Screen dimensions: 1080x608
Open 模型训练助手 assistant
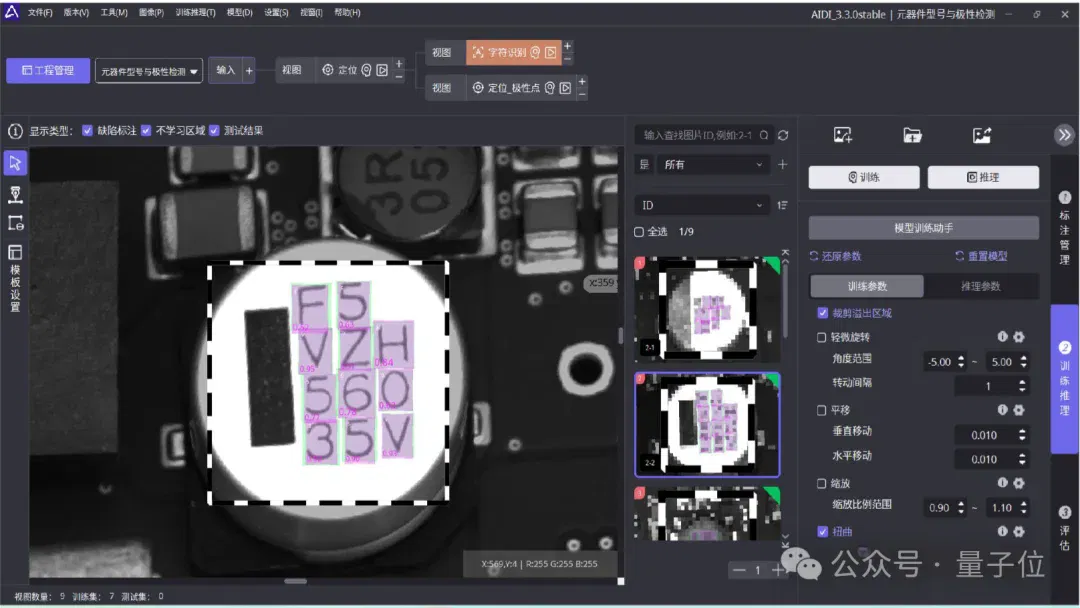[x=924, y=228]
